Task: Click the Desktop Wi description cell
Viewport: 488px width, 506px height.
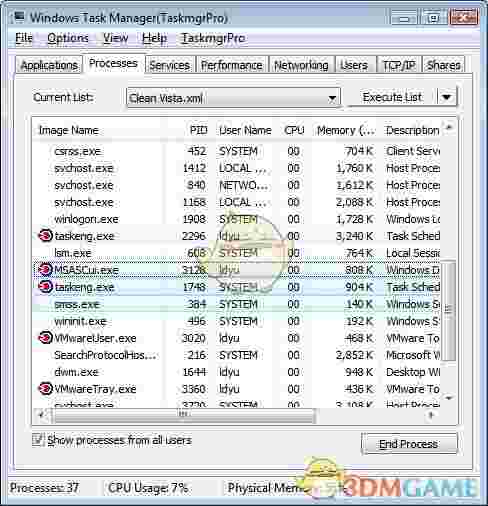Action: point(413,372)
